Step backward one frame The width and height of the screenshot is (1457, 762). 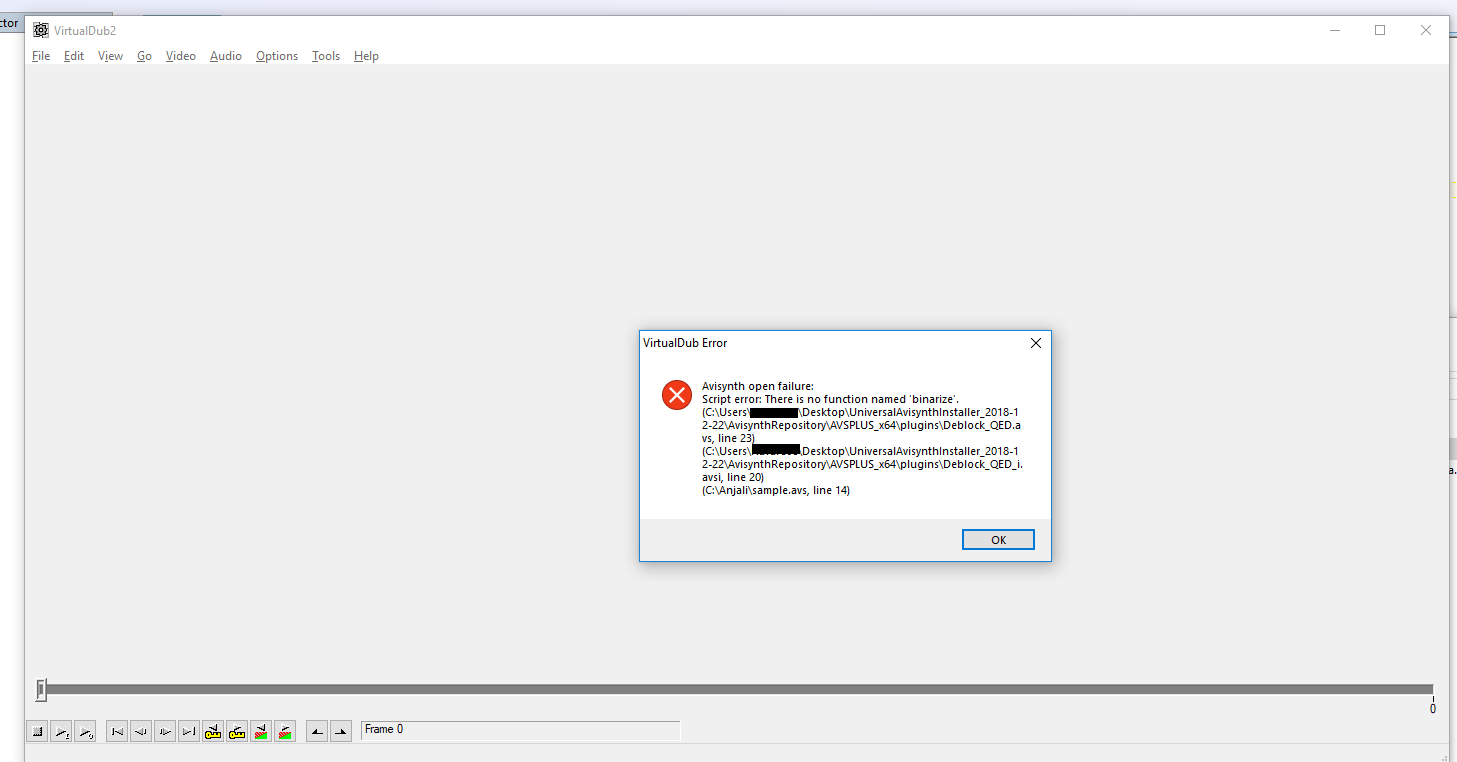(x=141, y=731)
